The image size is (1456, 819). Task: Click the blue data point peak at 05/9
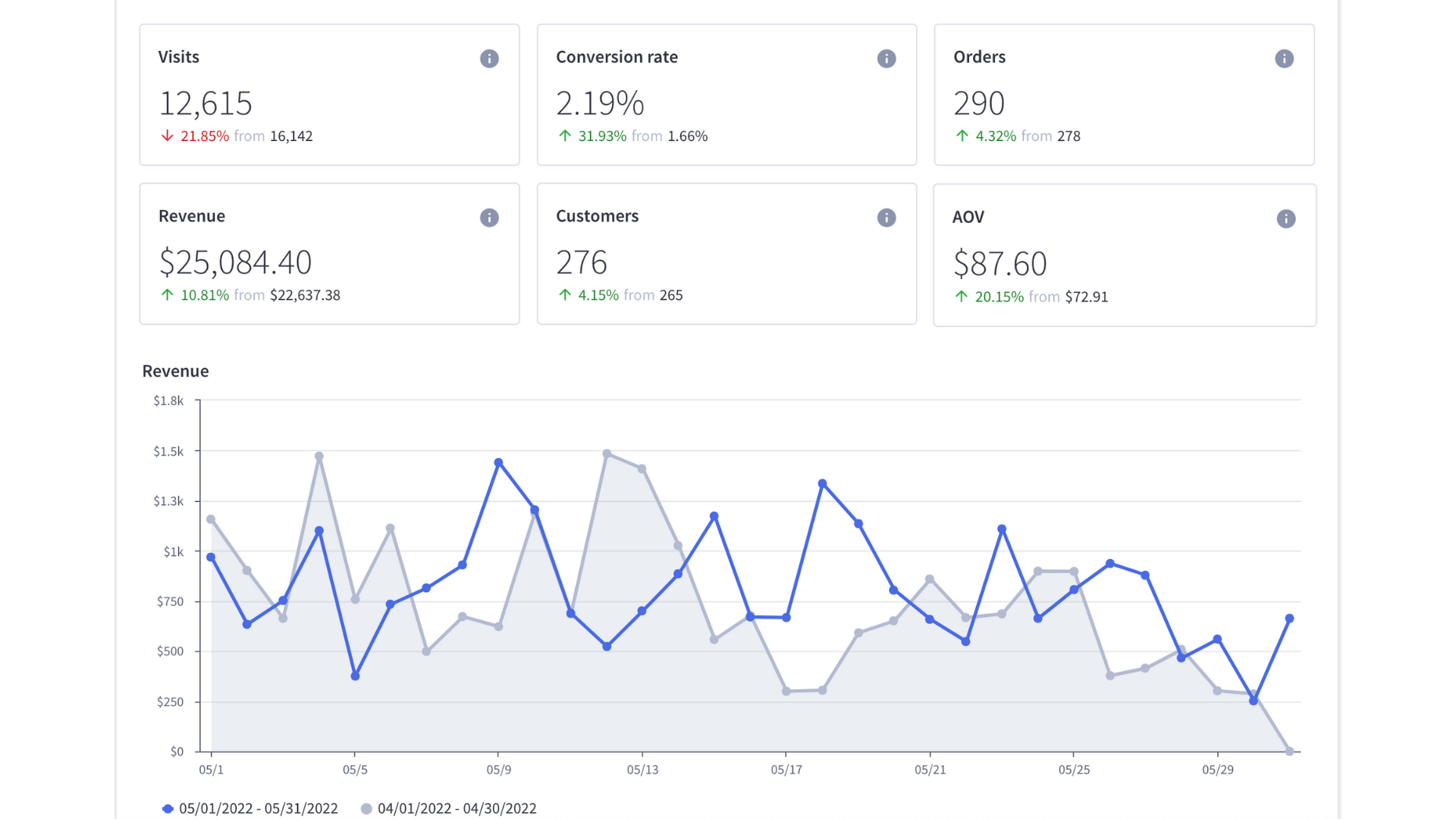tap(498, 463)
